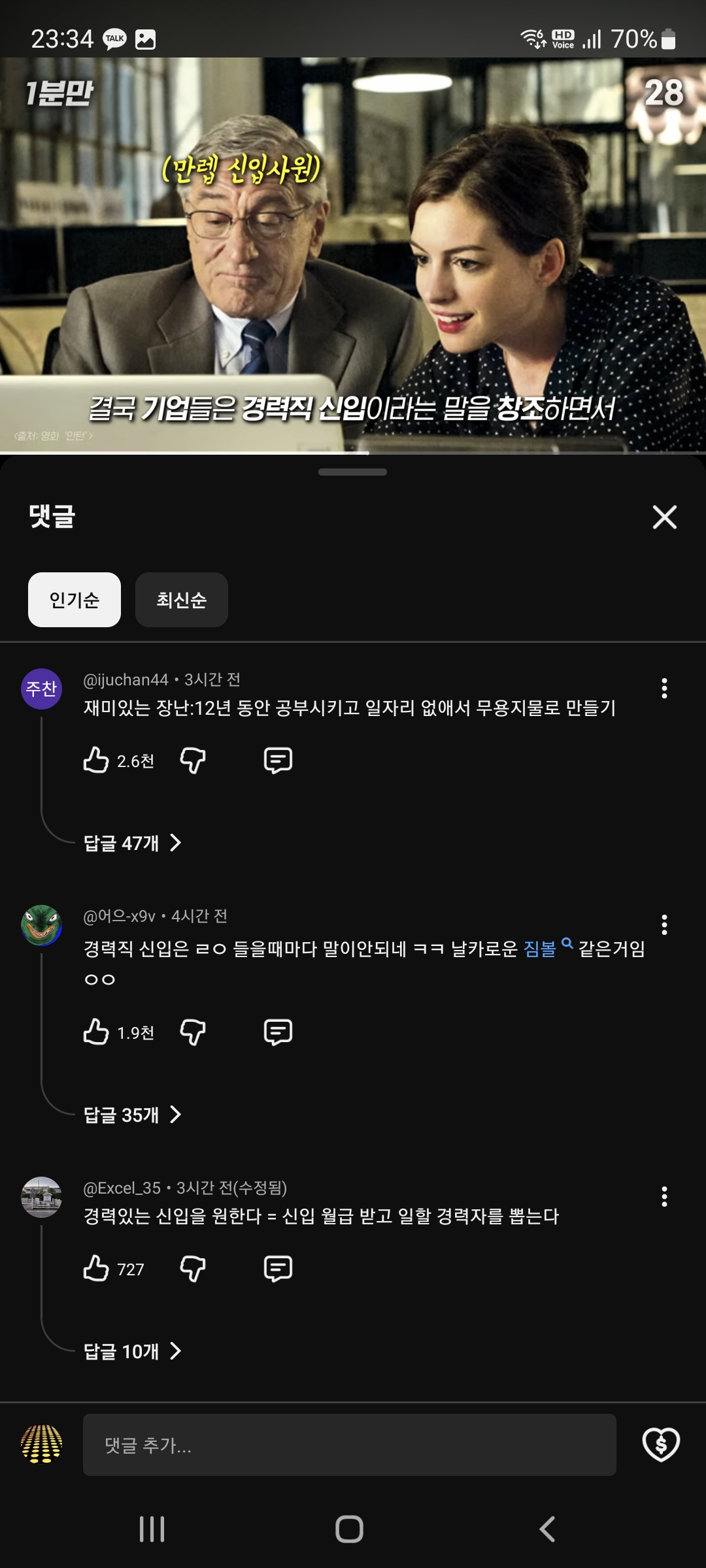
Task: Expand the 47 replies thread
Action: [x=132, y=843]
